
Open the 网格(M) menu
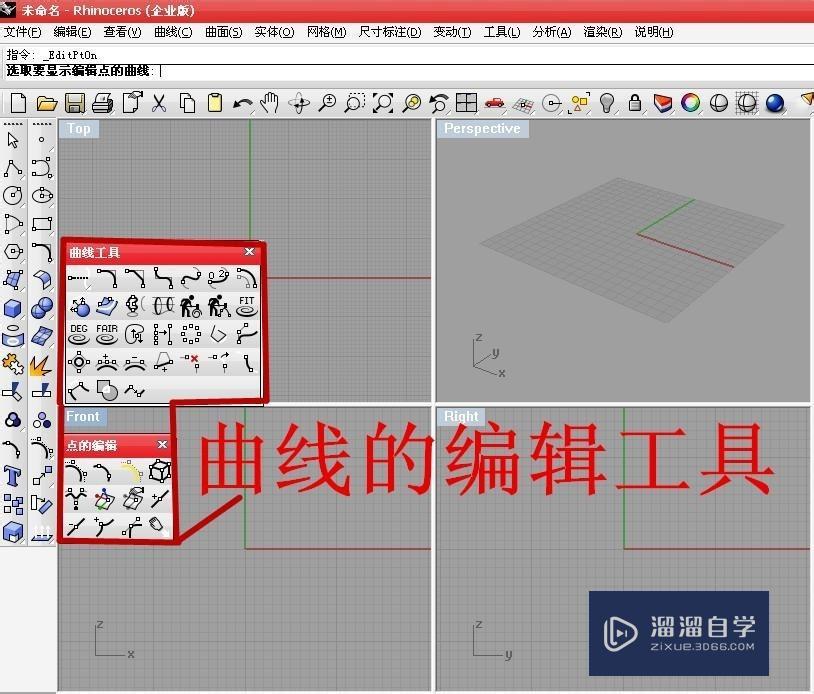(326, 32)
